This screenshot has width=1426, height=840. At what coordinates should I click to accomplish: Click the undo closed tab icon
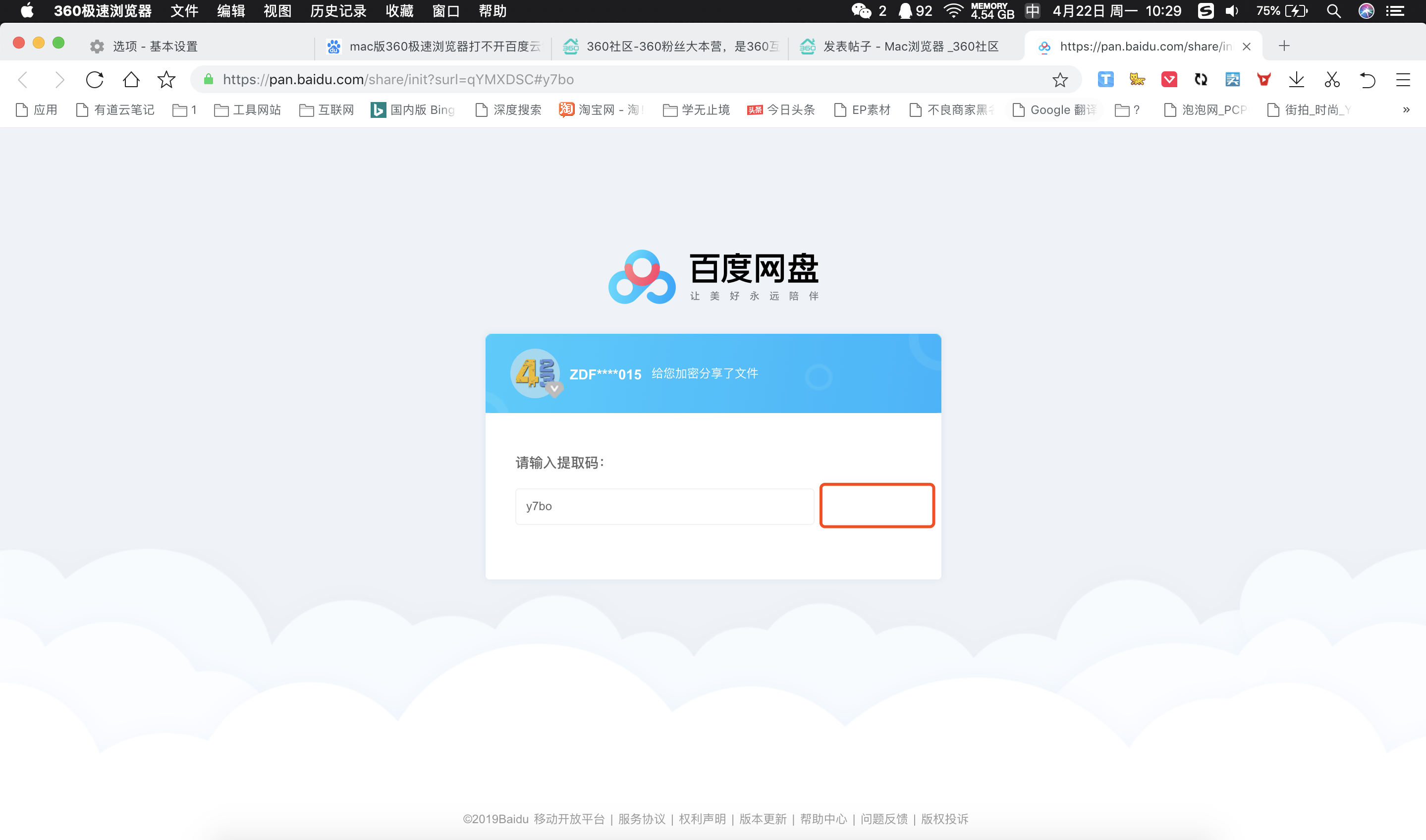click(x=1367, y=80)
